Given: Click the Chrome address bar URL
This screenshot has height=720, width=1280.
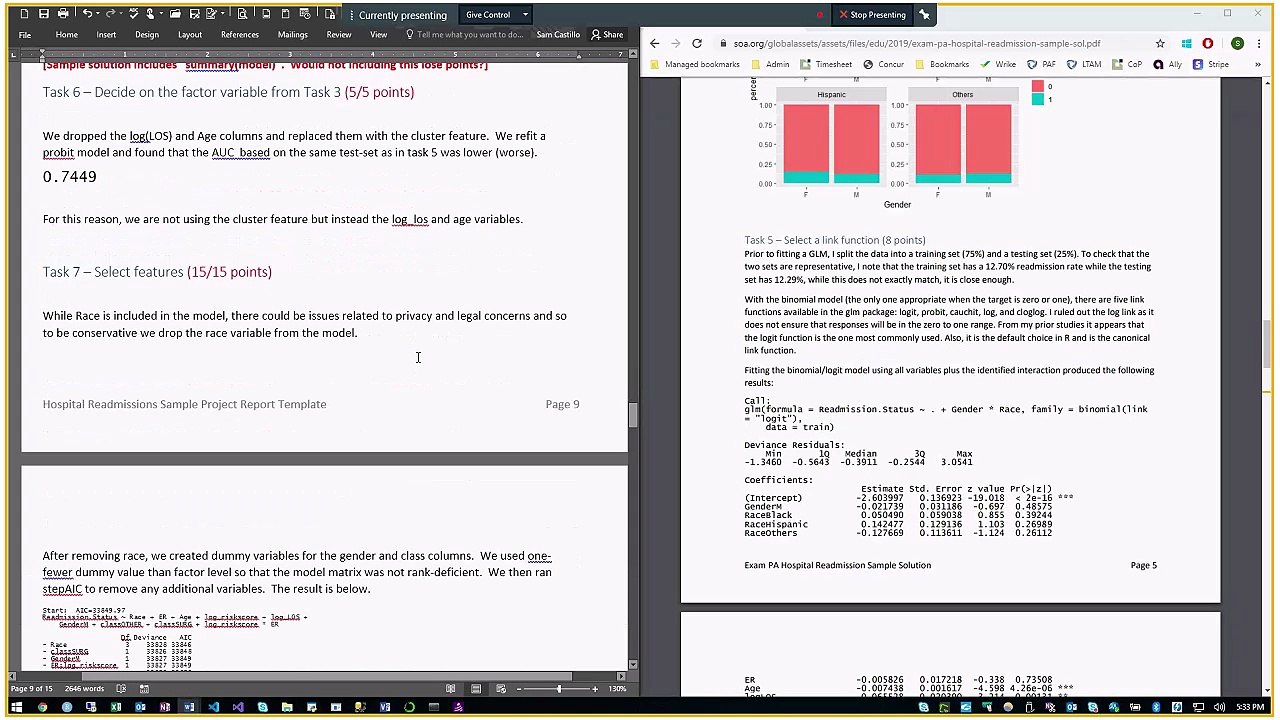Looking at the screenshot, I should click(x=916, y=43).
